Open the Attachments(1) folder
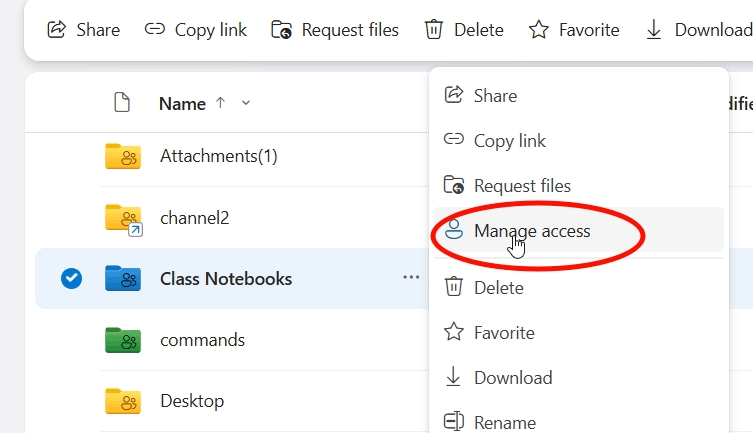753x433 pixels. pos(218,156)
